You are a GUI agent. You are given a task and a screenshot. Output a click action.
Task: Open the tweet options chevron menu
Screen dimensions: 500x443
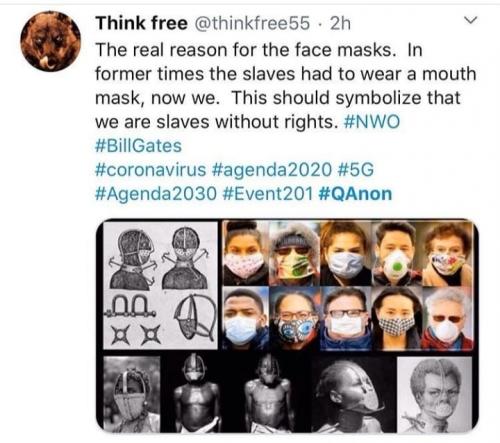click(471, 20)
